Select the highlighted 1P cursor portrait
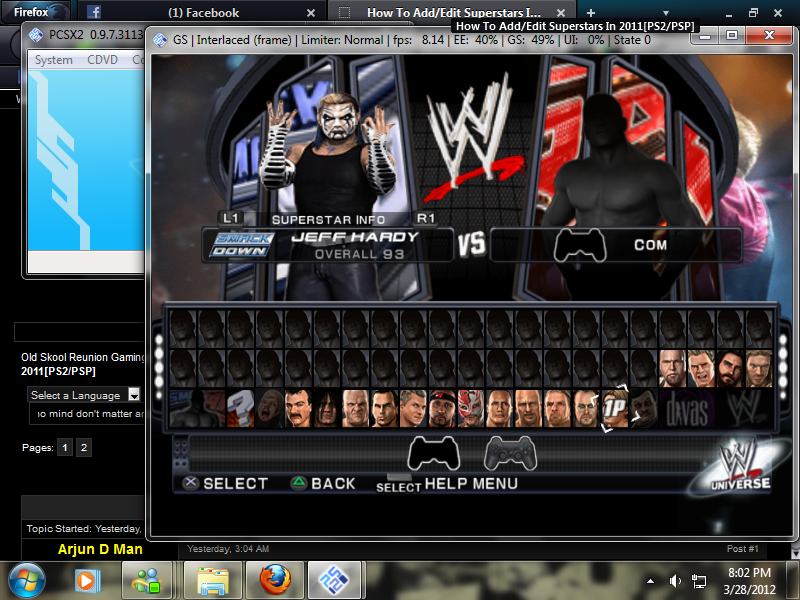Screen dimensions: 800x600 615,408
